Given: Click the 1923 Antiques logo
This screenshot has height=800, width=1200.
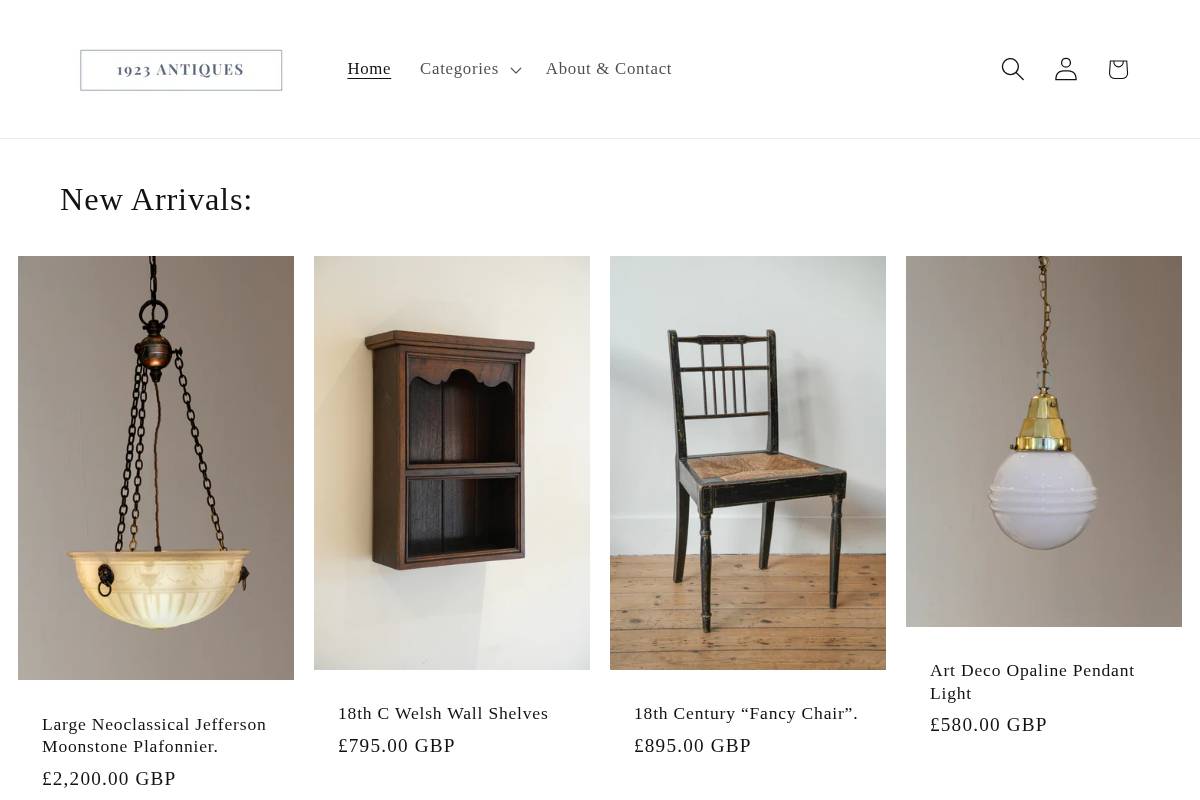Looking at the screenshot, I should tap(180, 69).
